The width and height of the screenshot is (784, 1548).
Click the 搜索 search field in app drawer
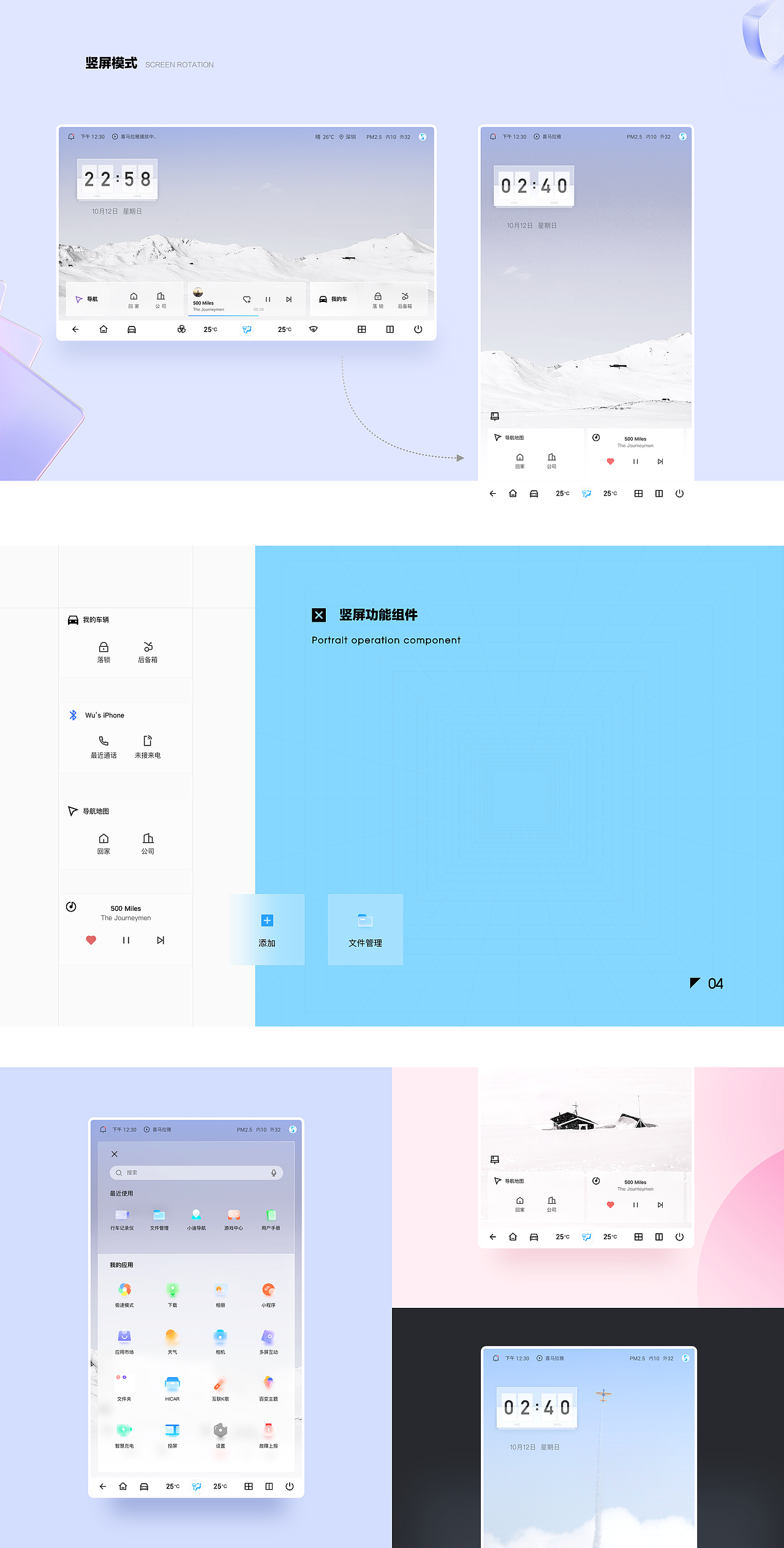point(196,1172)
